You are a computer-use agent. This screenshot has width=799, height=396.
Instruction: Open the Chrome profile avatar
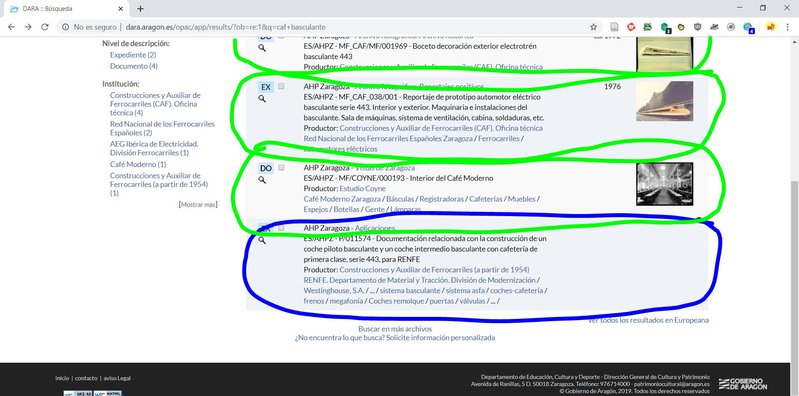(770, 27)
